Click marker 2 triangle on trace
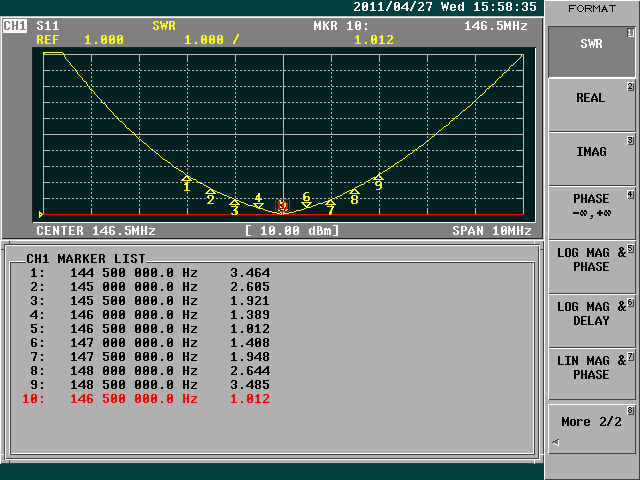This screenshot has height=480, width=640. [211, 191]
